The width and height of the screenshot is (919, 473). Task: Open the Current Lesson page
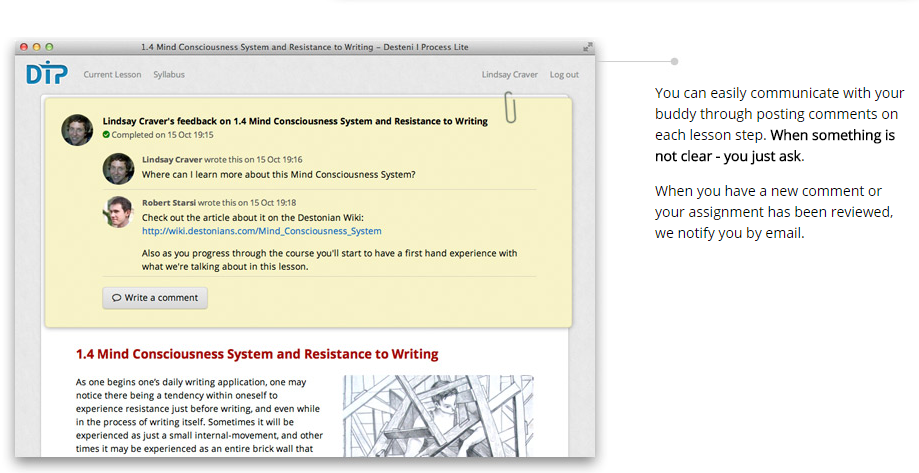[112, 74]
